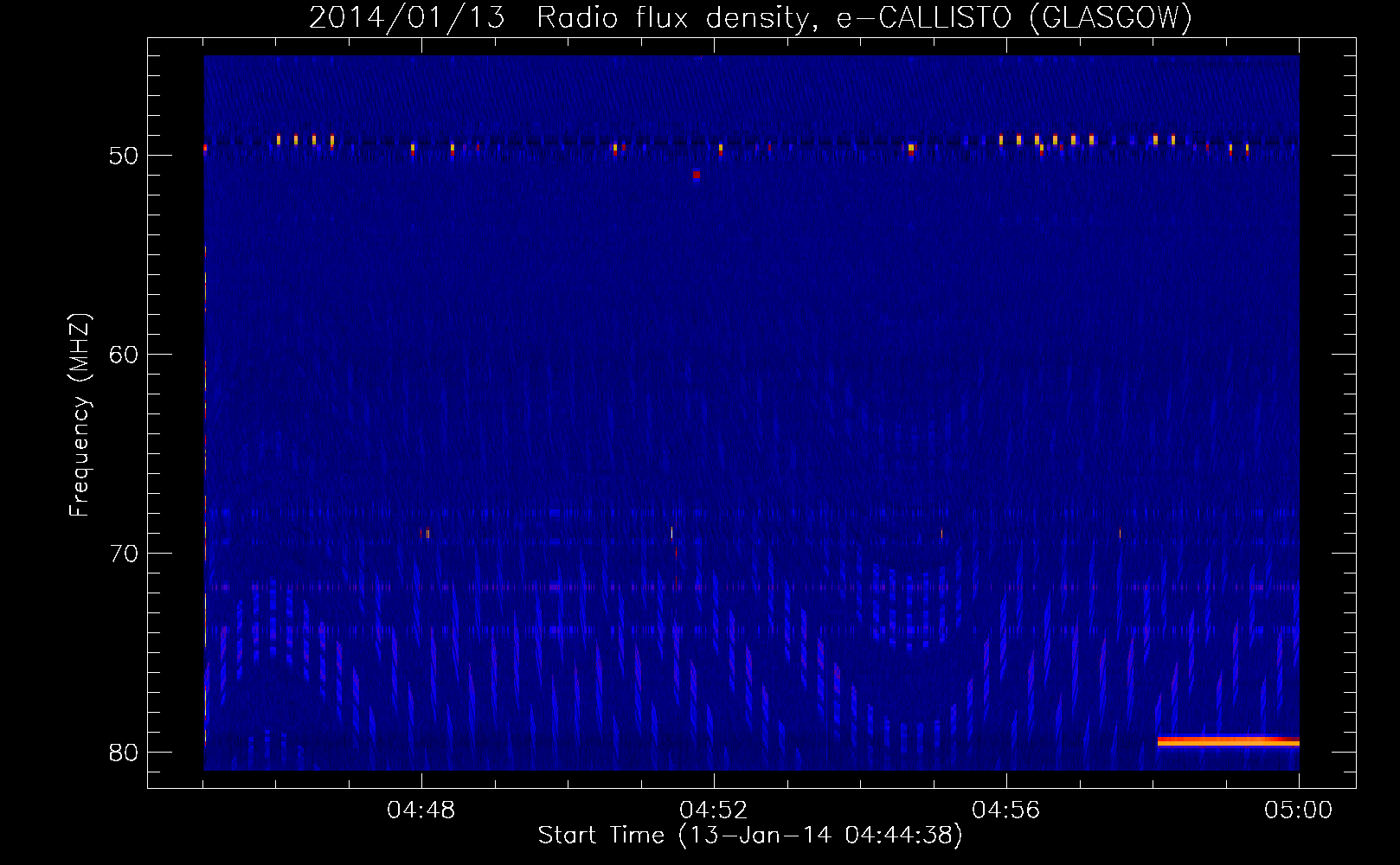This screenshot has width=1400, height=865.
Task: Click the 60 frequency tick label
Action: [x=124, y=355]
